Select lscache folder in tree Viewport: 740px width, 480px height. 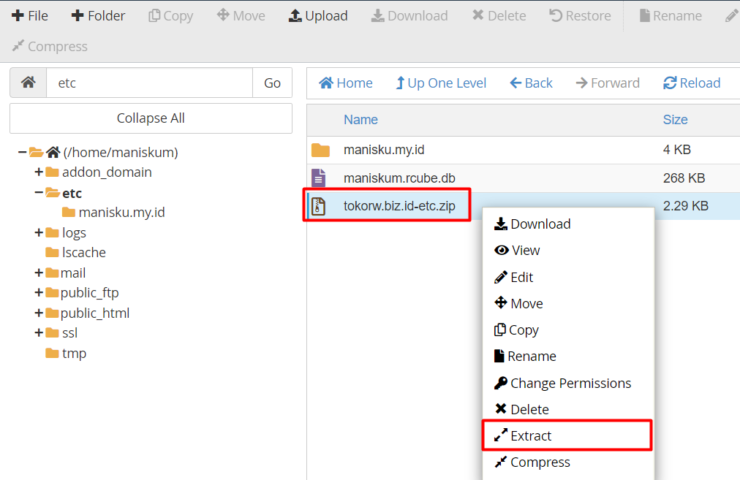tap(84, 253)
